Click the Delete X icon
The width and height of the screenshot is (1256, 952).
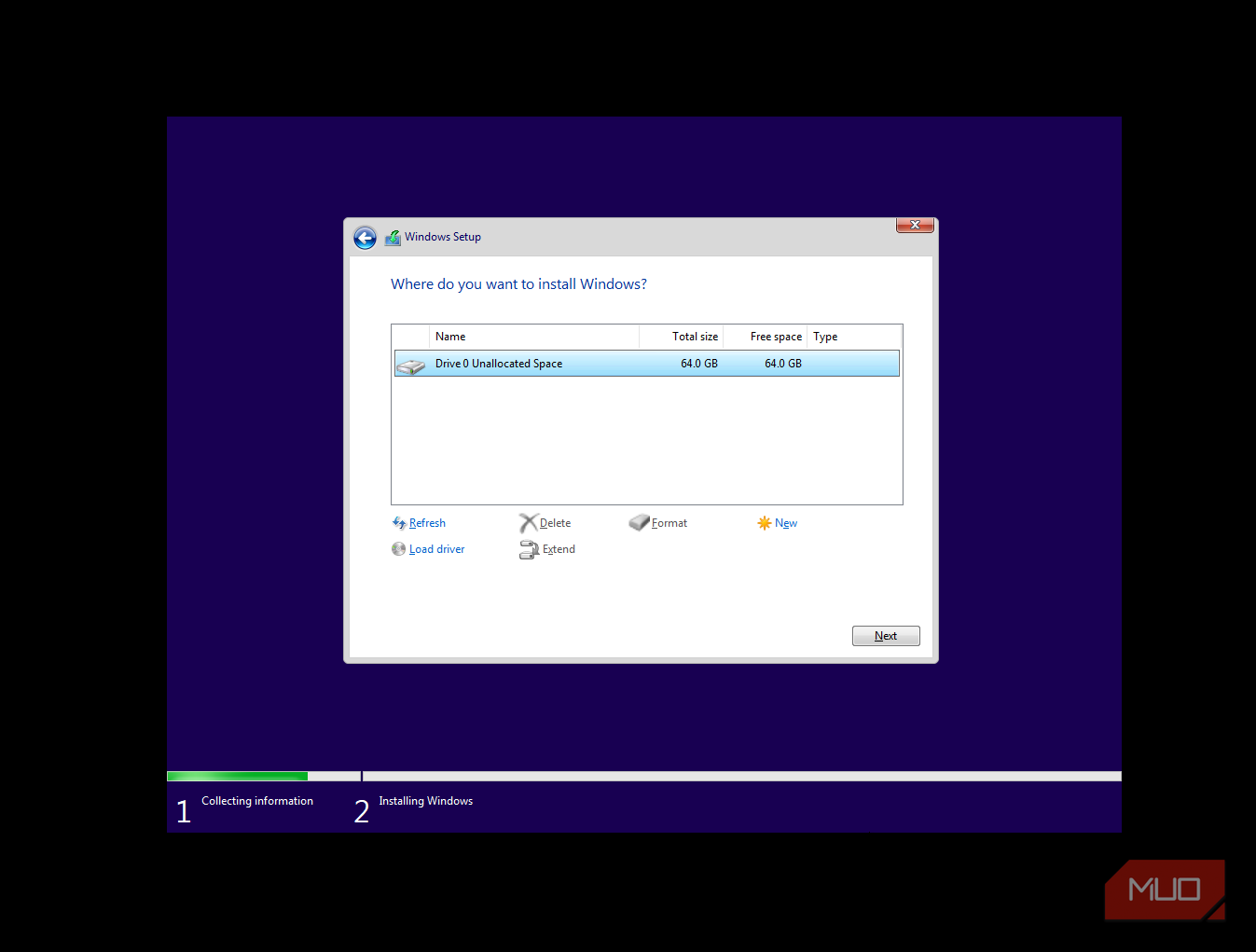click(529, 523)
